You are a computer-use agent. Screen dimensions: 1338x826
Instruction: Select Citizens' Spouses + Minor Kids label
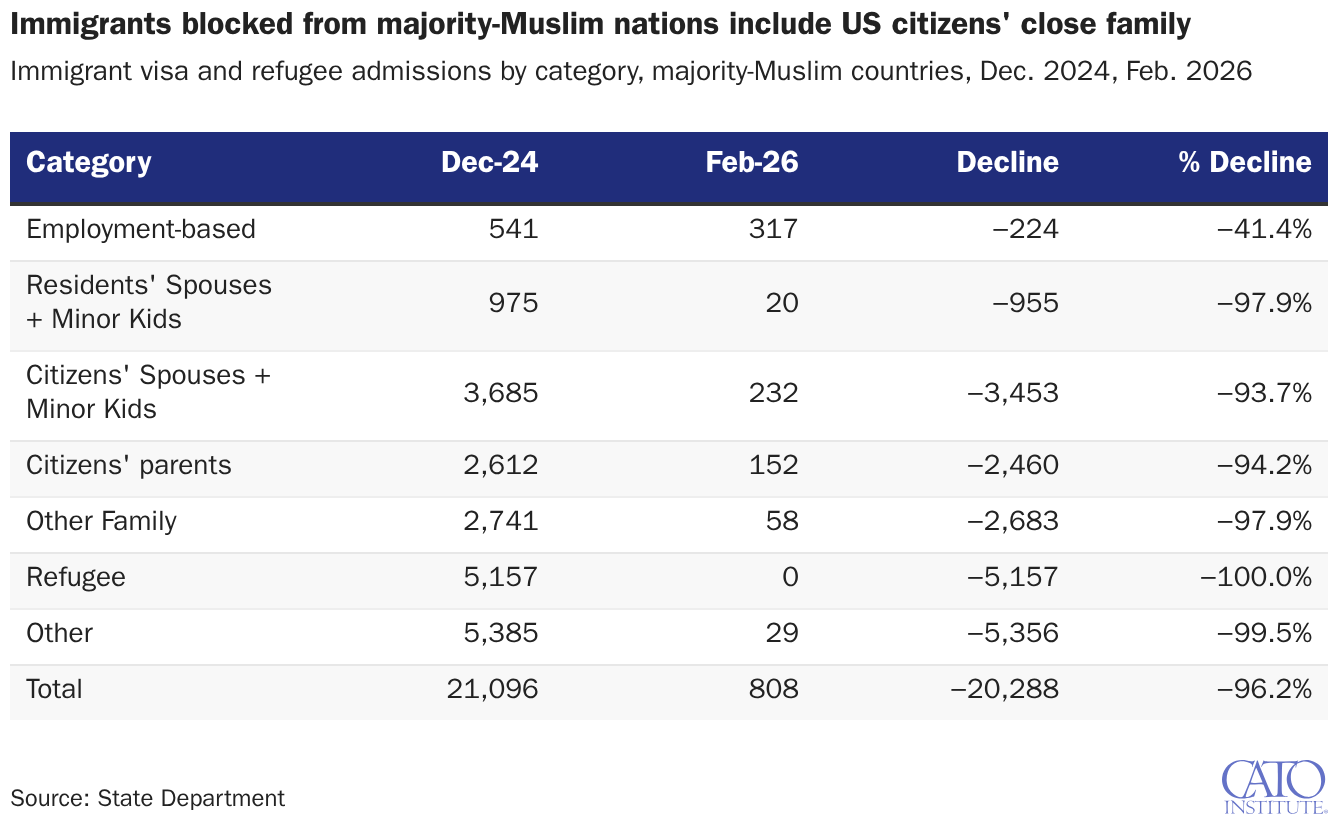[x=149, y=392]
